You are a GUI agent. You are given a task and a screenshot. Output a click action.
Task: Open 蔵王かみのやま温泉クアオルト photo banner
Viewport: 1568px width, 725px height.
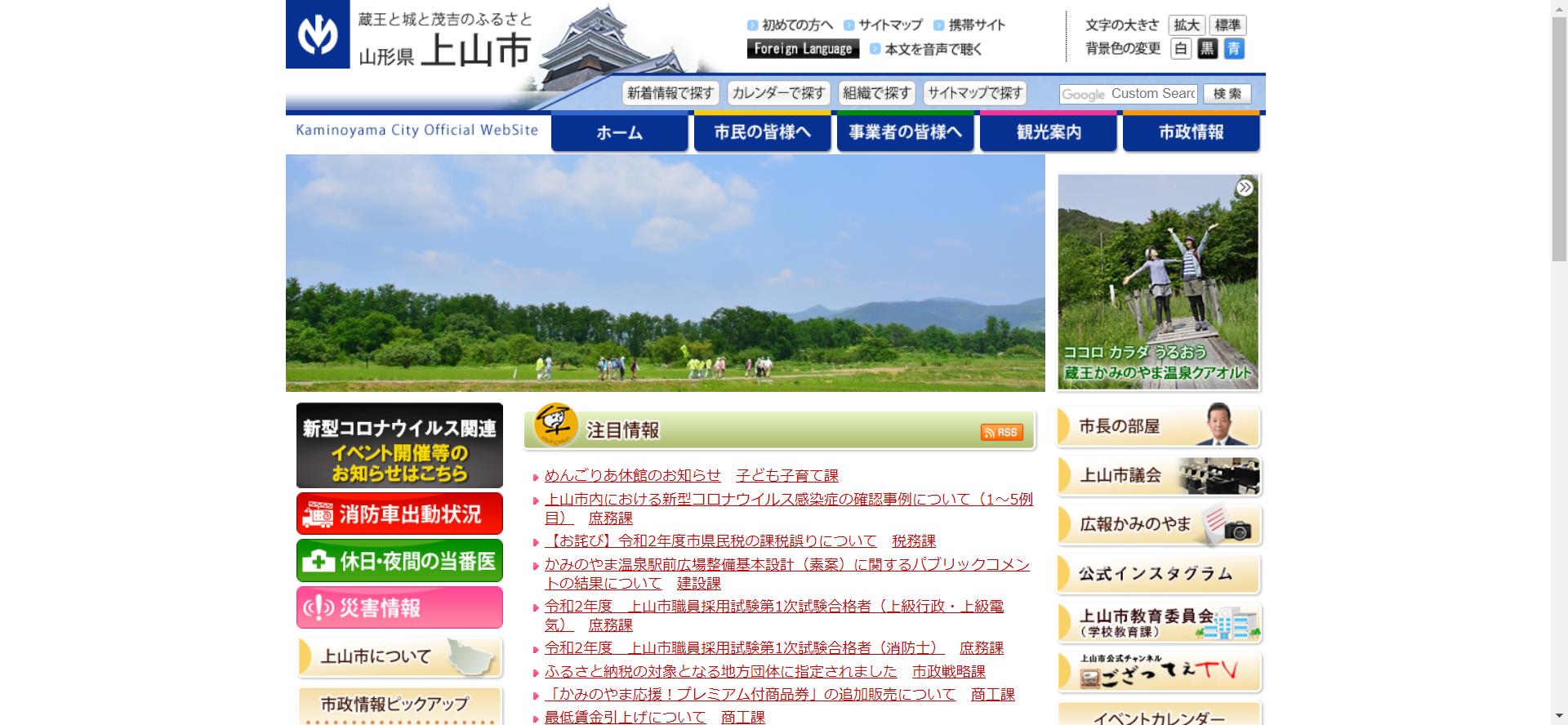point(1158,282)
